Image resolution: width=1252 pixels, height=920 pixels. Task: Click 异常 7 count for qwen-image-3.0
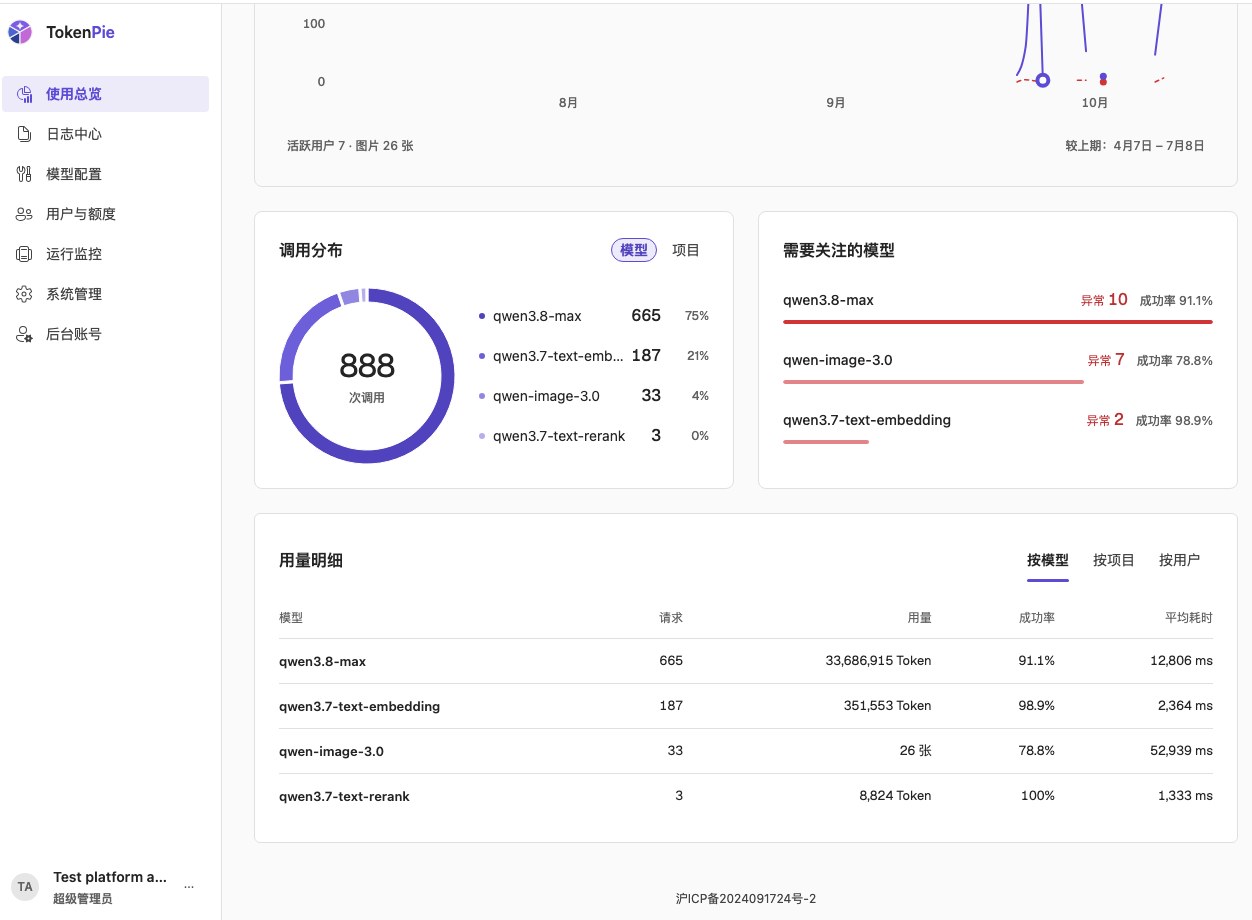tap(1106, 360)
